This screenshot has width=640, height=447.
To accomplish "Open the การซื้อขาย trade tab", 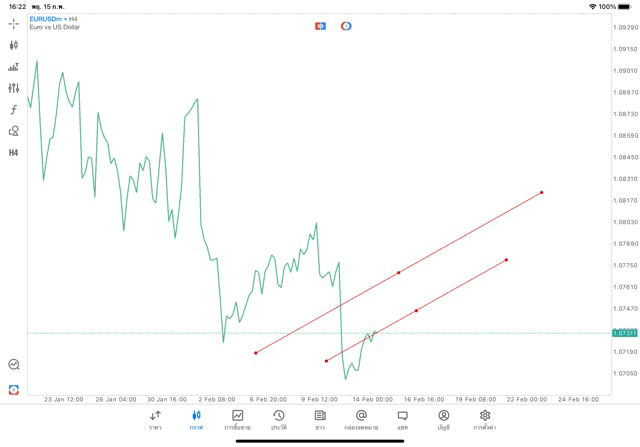I will [x=238, y=419].
